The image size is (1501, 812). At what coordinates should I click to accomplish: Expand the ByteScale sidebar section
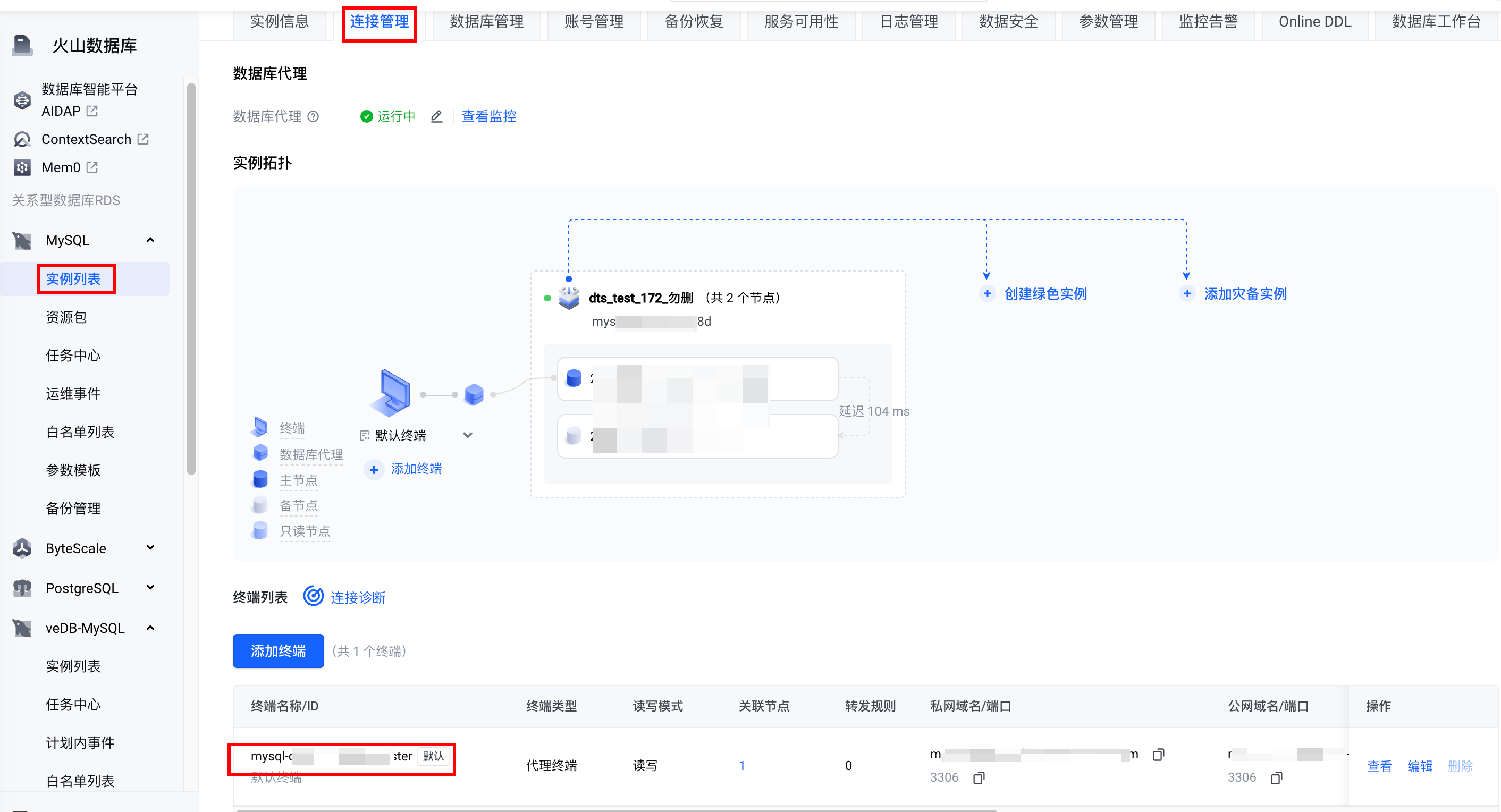tap(150, 547)
